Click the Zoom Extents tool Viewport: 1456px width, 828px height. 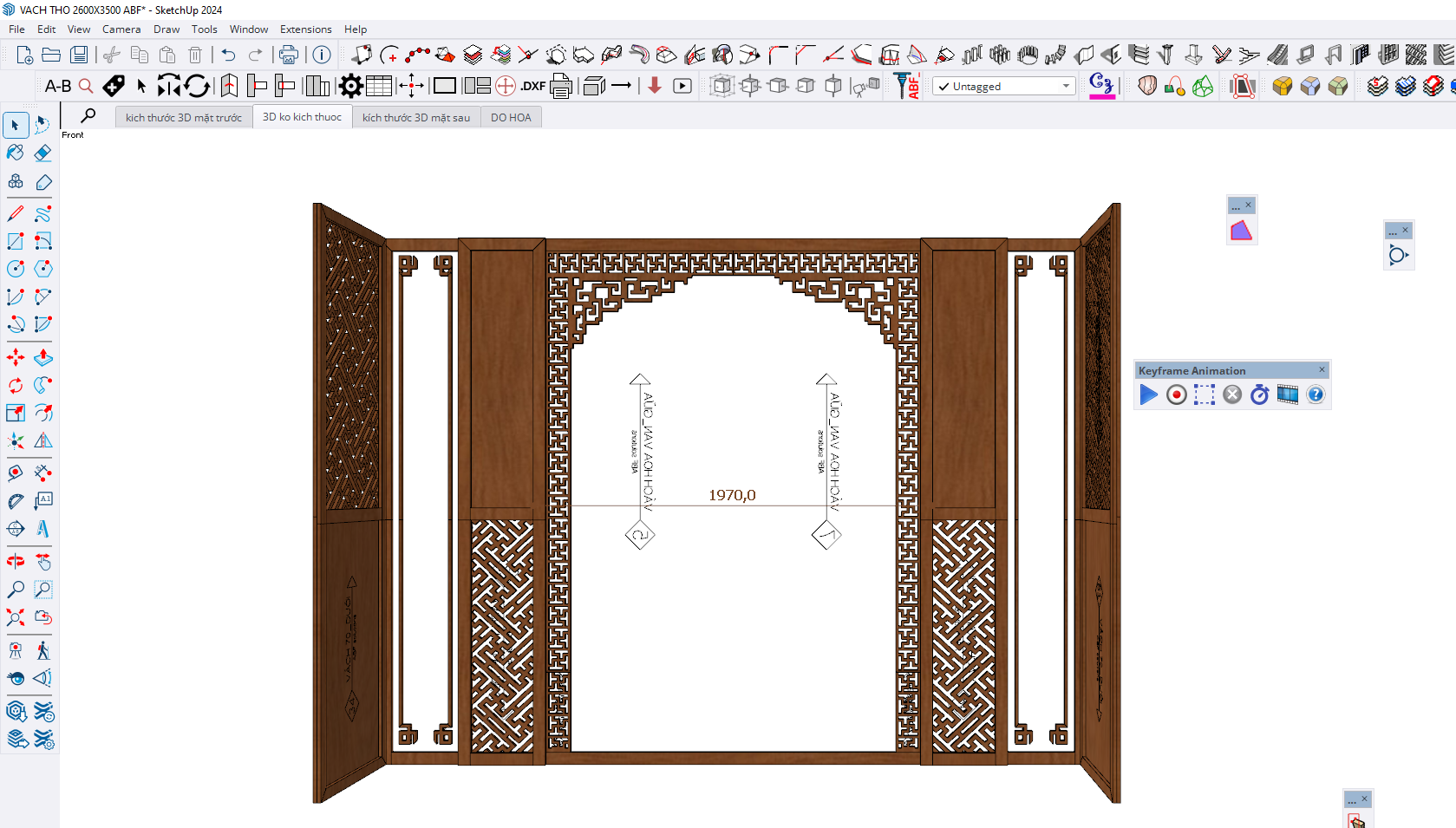[x=16, y=617]
